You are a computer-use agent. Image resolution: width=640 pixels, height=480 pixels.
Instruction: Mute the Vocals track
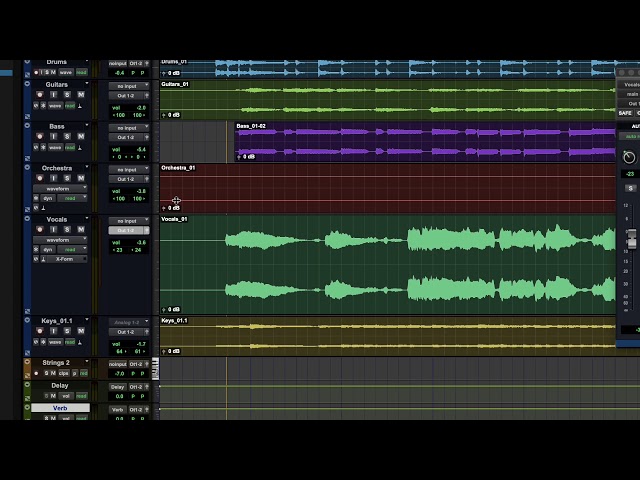pyautogui.click(x=81, y=229)
